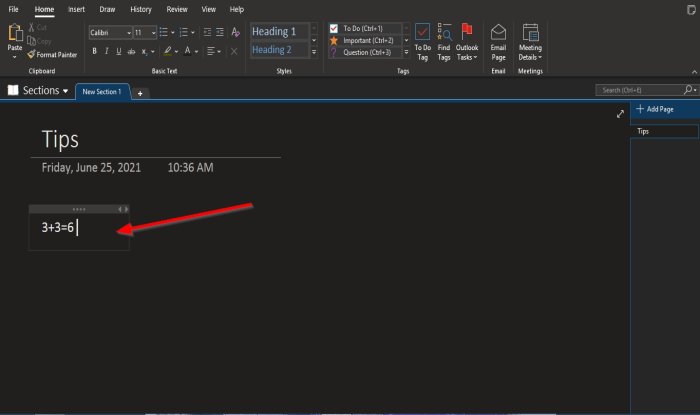Open Outlook Tasks flag menu
This screenshot has height=415, width=700.
tap(467, 42)
